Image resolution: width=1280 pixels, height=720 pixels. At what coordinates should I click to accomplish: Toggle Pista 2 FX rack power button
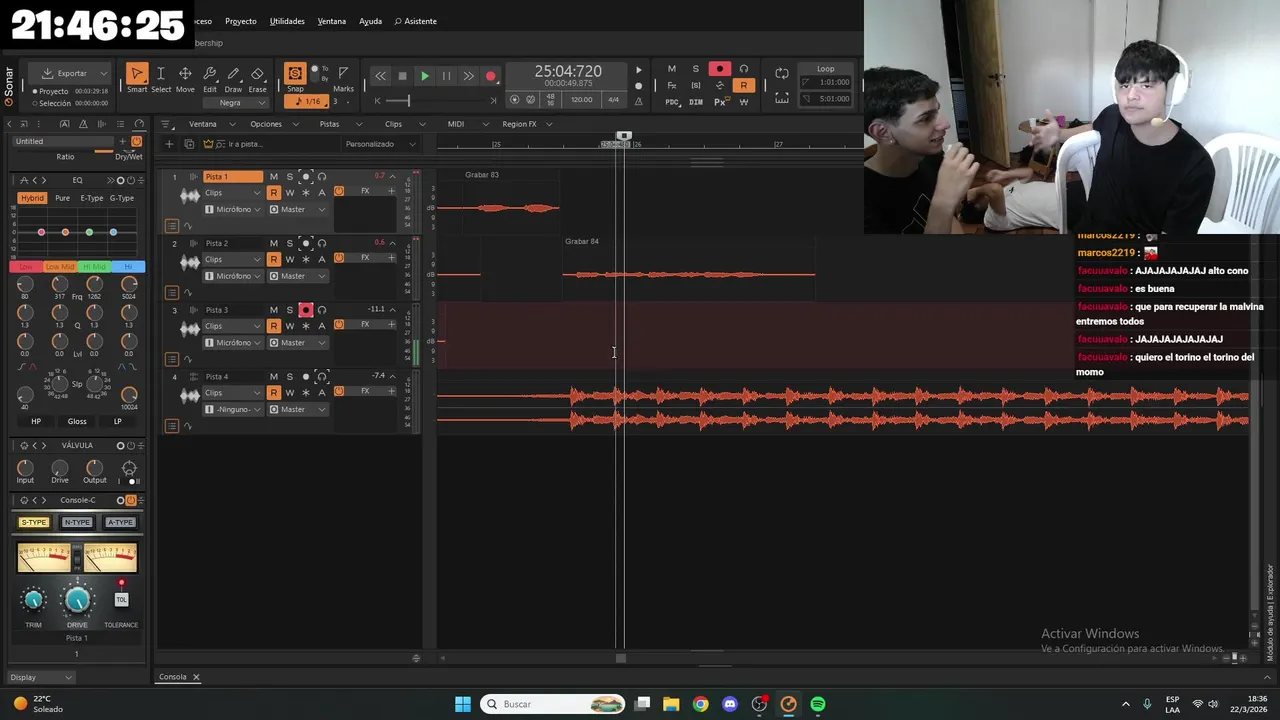[x=339, y=258]
